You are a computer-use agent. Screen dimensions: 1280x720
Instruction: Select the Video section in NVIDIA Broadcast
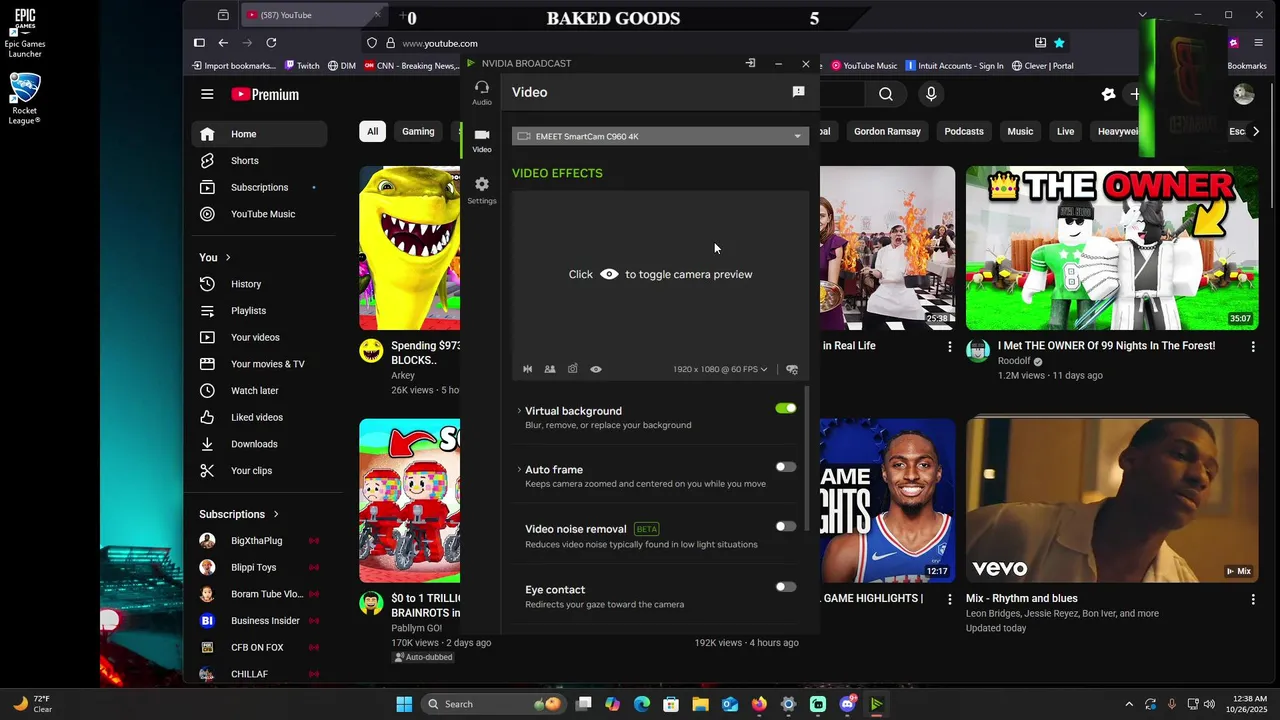pos(482,140)
